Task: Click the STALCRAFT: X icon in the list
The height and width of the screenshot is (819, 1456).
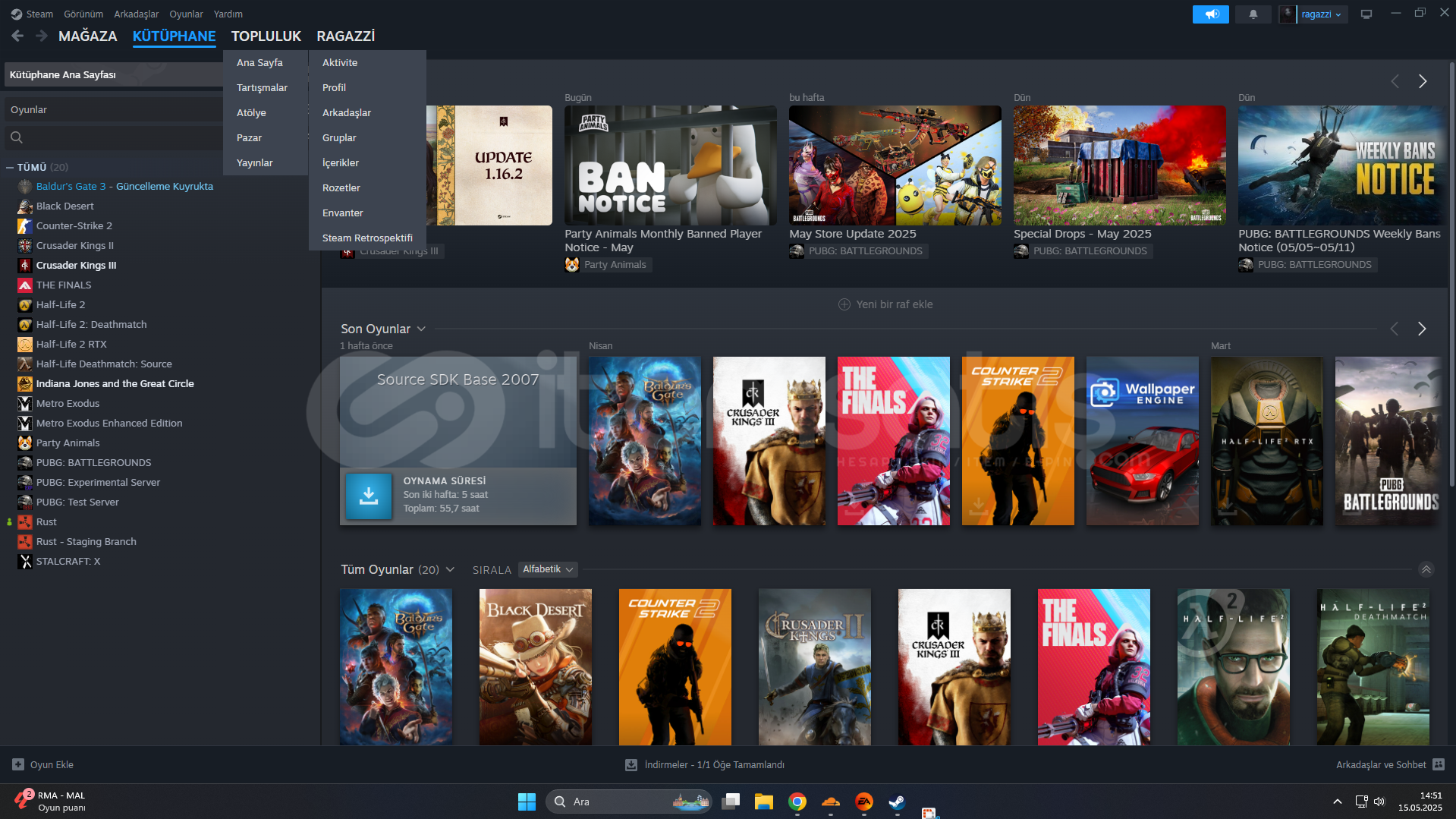Action: tap(25, 561)
